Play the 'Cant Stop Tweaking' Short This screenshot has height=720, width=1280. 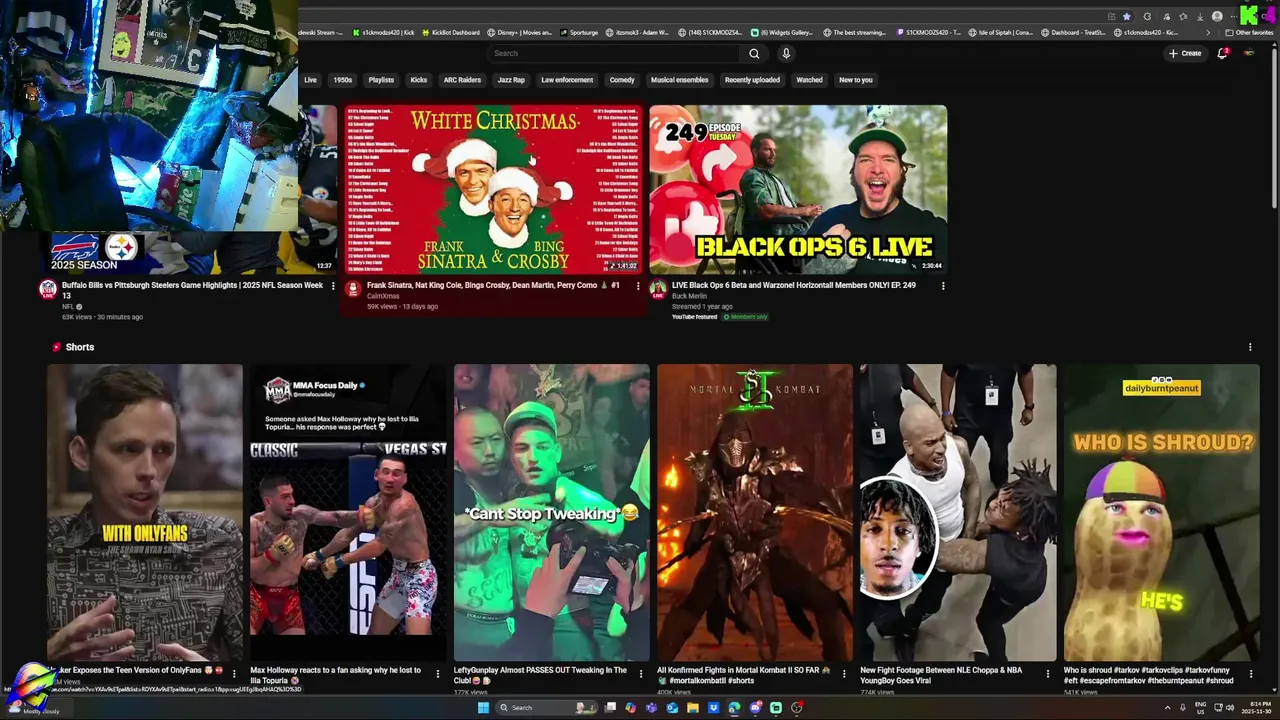(551, 512)
